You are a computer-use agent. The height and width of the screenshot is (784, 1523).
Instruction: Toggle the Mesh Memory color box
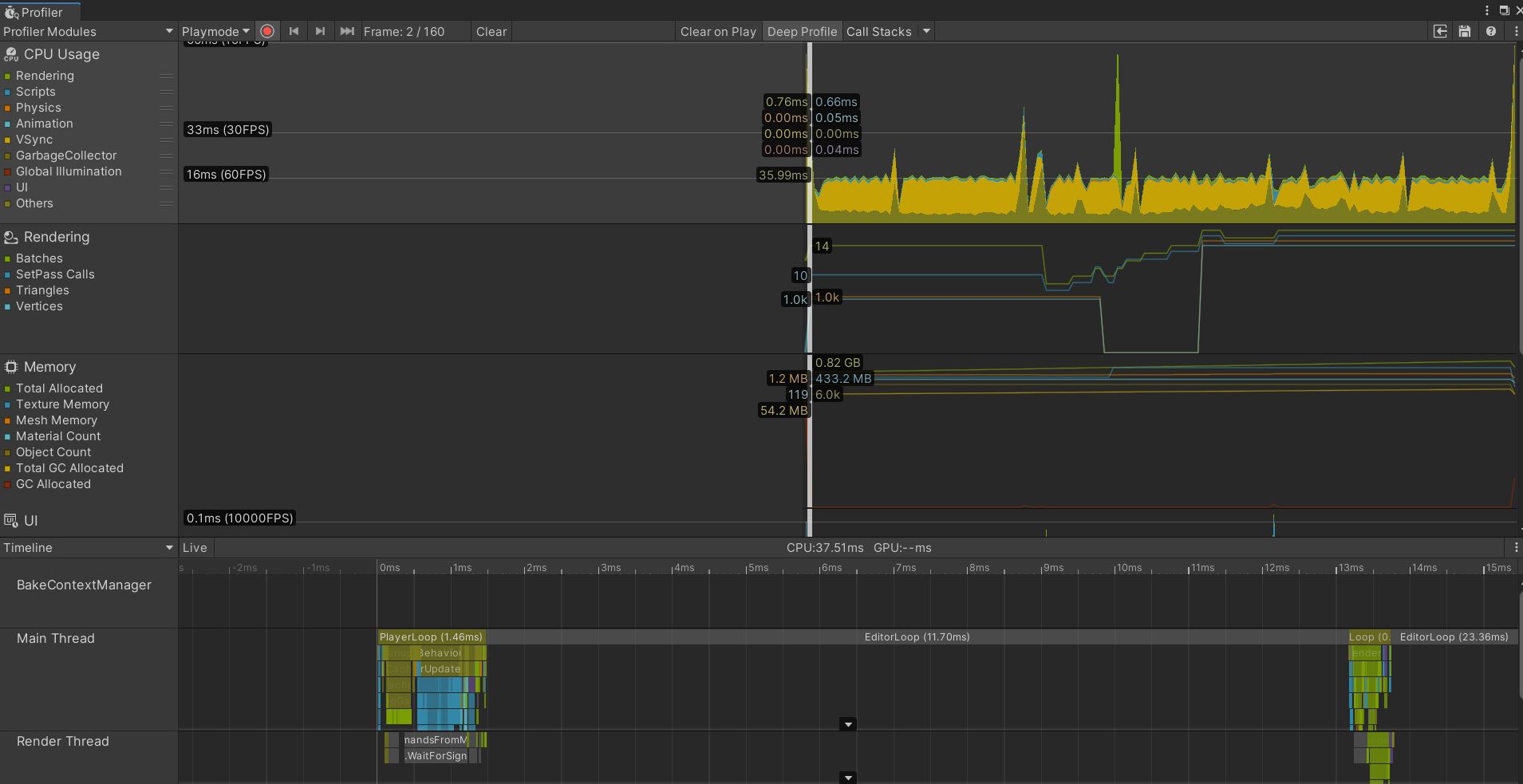point(8,421)
